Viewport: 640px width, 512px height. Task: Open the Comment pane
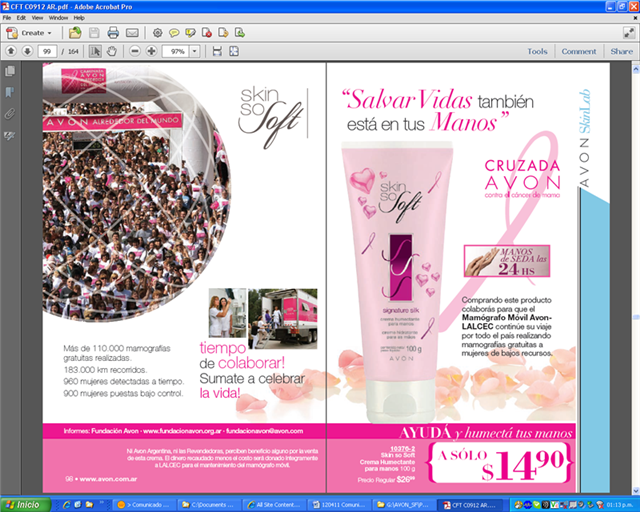(578, 51)
